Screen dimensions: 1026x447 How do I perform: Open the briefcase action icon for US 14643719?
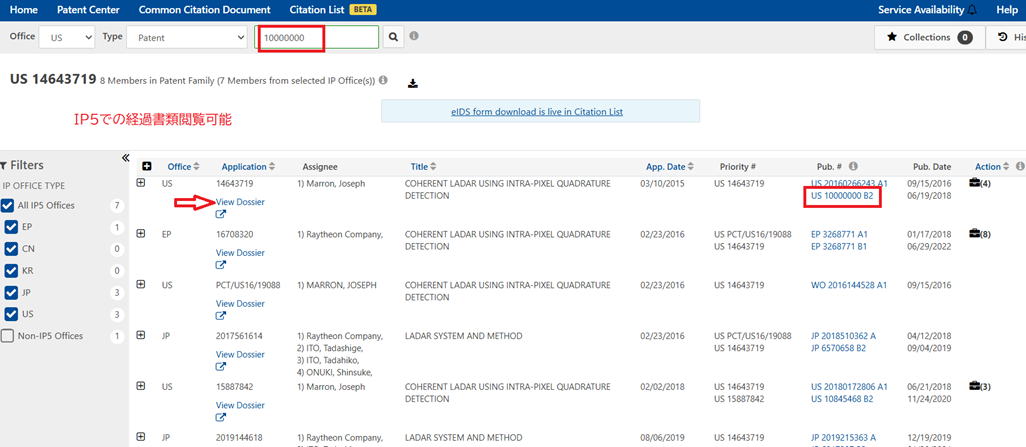pyautogui.click(x=974, y=183)
